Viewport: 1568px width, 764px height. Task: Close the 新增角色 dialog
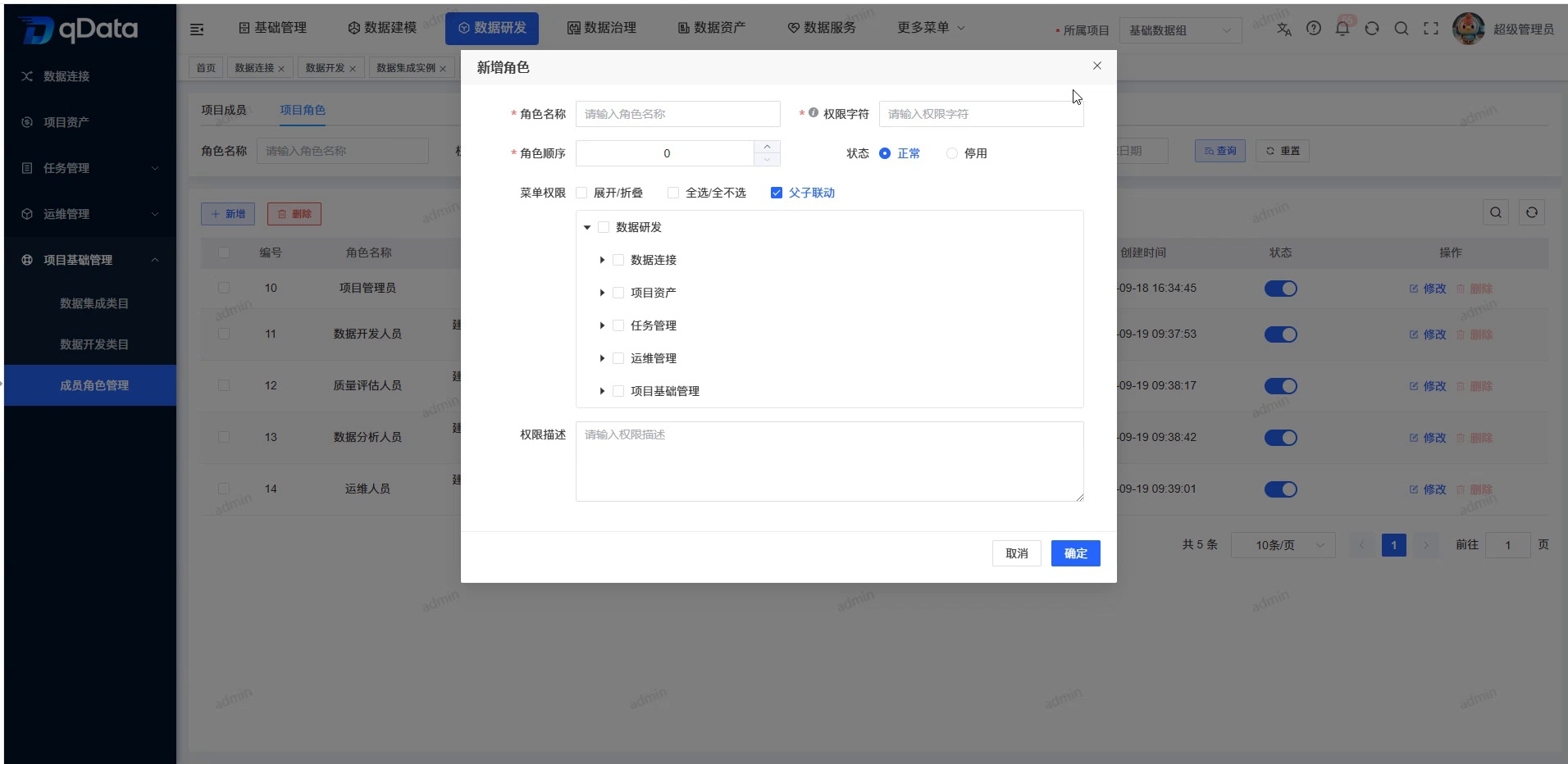[1097, 66]
